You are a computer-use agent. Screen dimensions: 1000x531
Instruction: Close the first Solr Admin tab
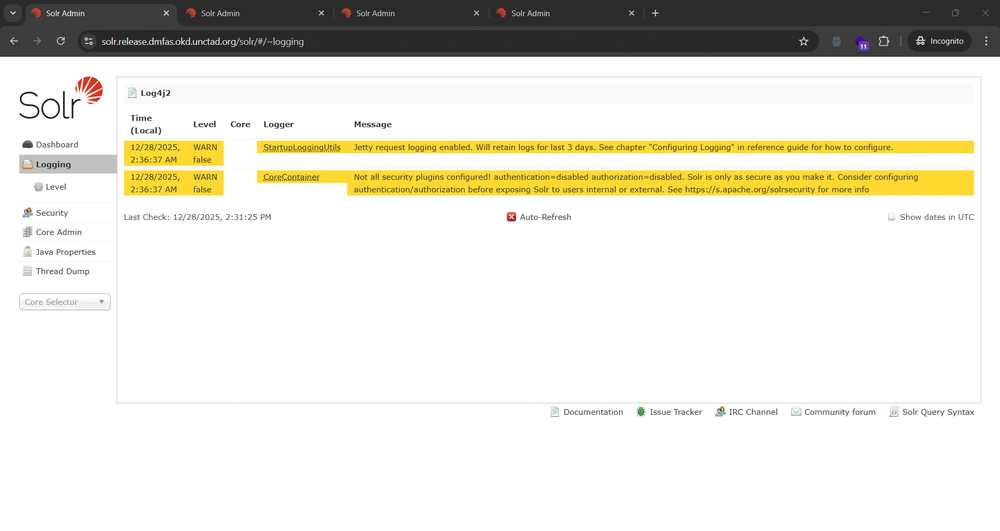[x=166, y=13]
